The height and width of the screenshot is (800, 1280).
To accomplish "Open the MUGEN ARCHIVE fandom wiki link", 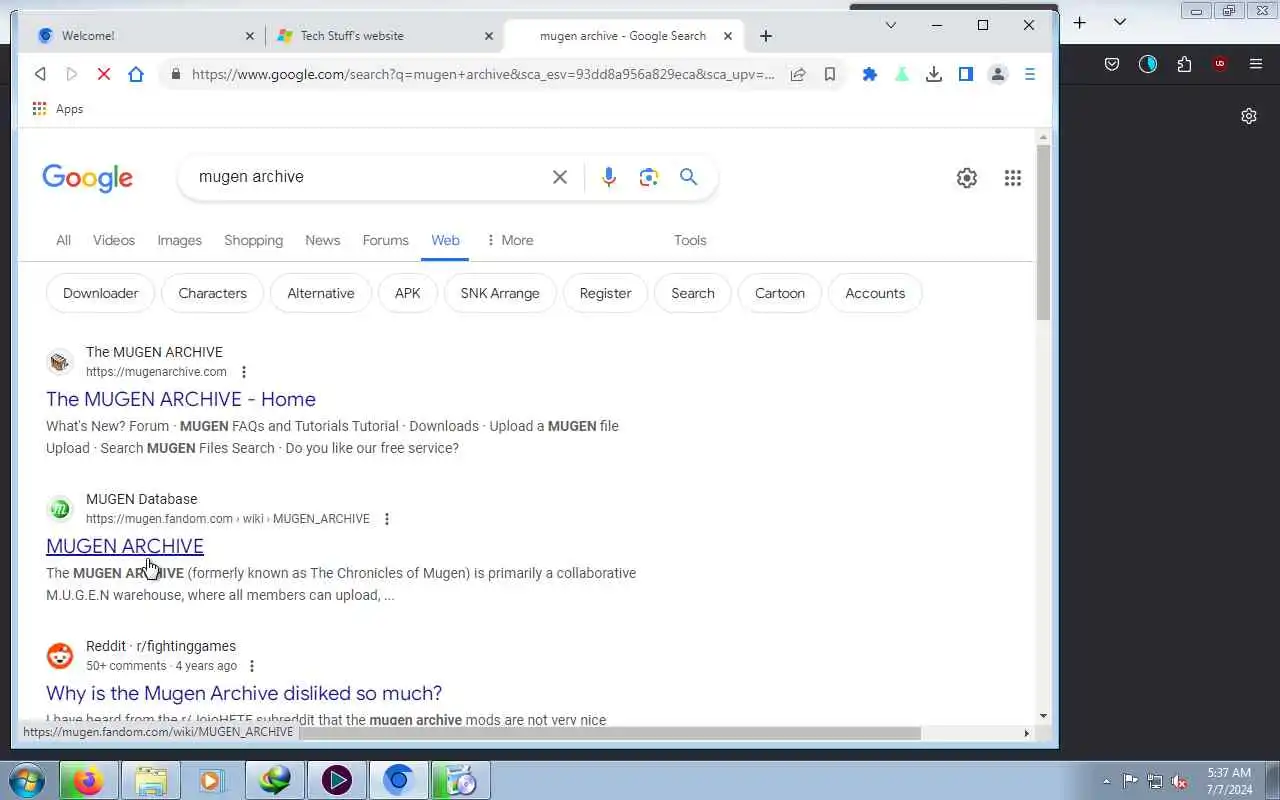I will pos(125,546).
